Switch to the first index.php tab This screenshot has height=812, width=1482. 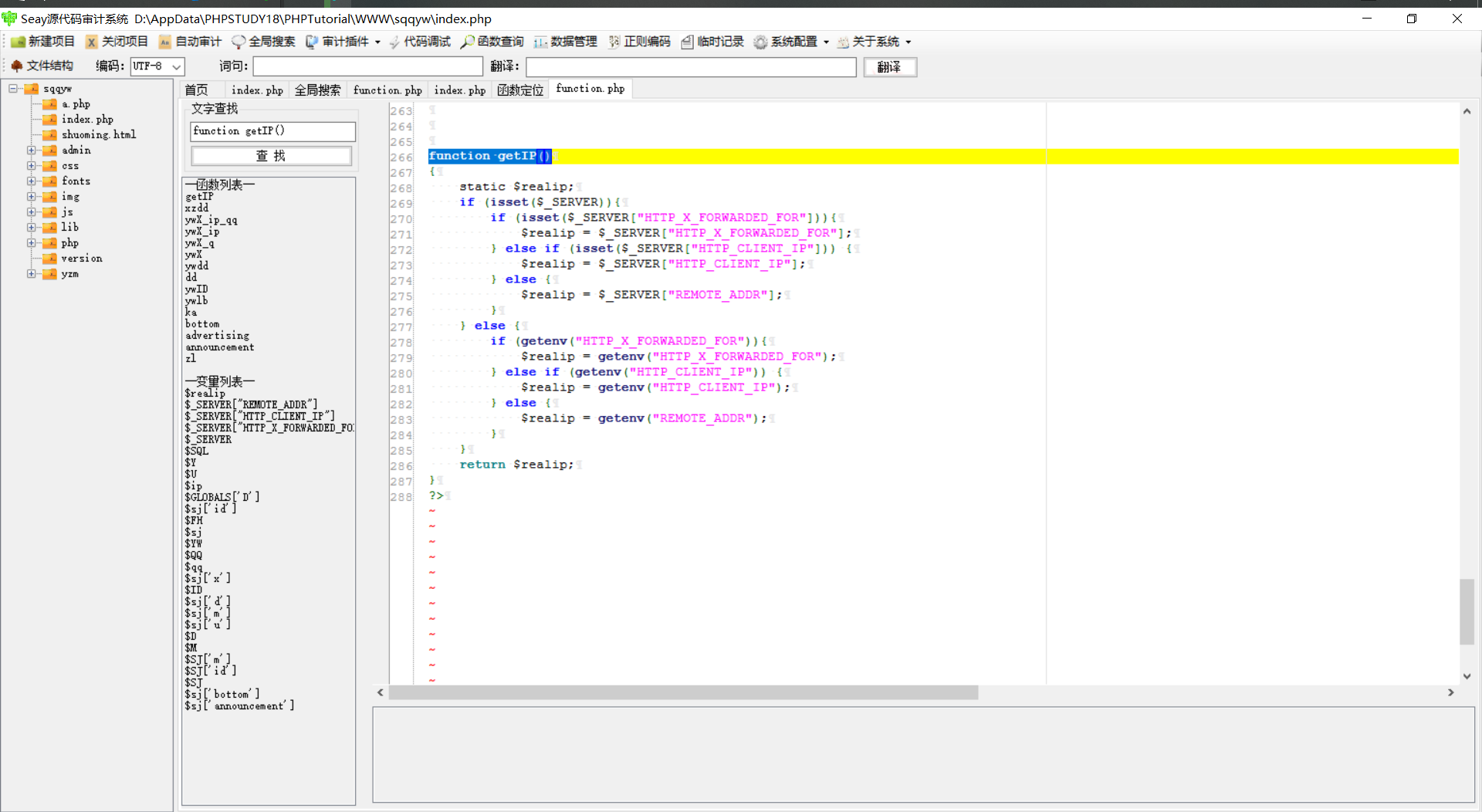pos(257,90)
